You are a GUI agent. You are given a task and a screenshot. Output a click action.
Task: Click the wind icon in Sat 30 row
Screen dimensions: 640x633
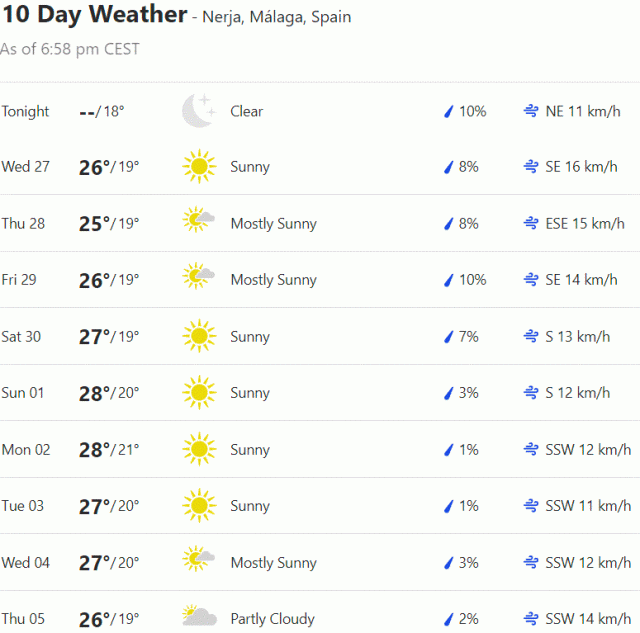[x=531, y=337]
